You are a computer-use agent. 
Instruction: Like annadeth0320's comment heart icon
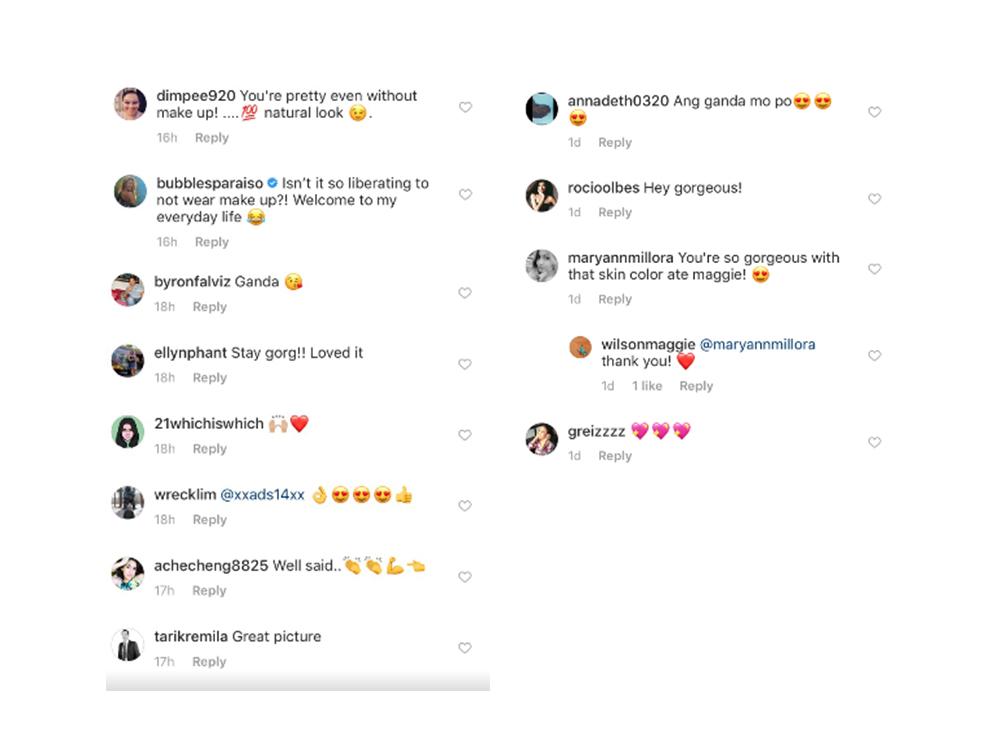coord(874,112)
